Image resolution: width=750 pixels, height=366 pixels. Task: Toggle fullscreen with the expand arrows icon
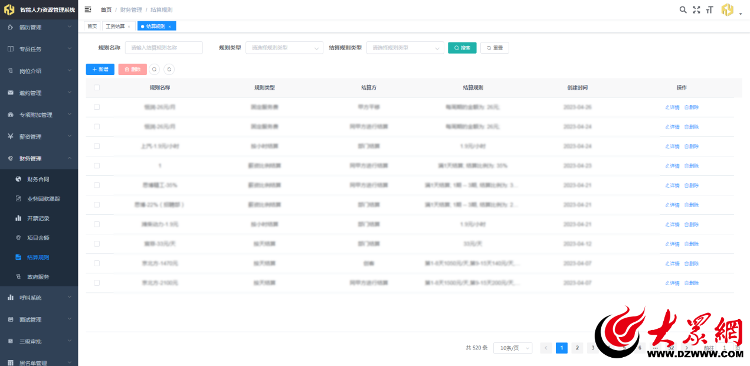(x=696, y=10)
